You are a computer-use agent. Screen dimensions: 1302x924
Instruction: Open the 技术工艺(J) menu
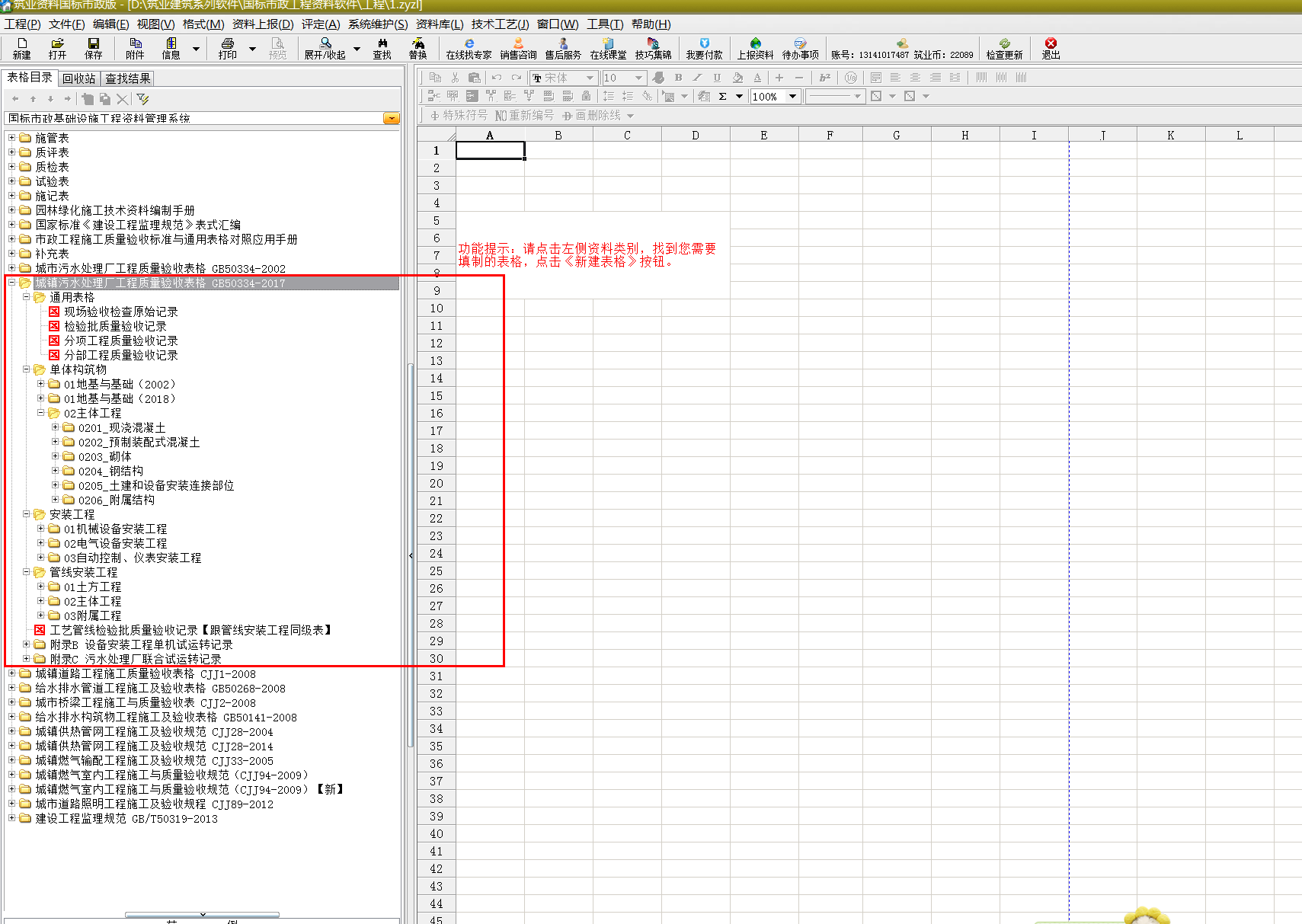pyautogui.click(x=500, y=24)
